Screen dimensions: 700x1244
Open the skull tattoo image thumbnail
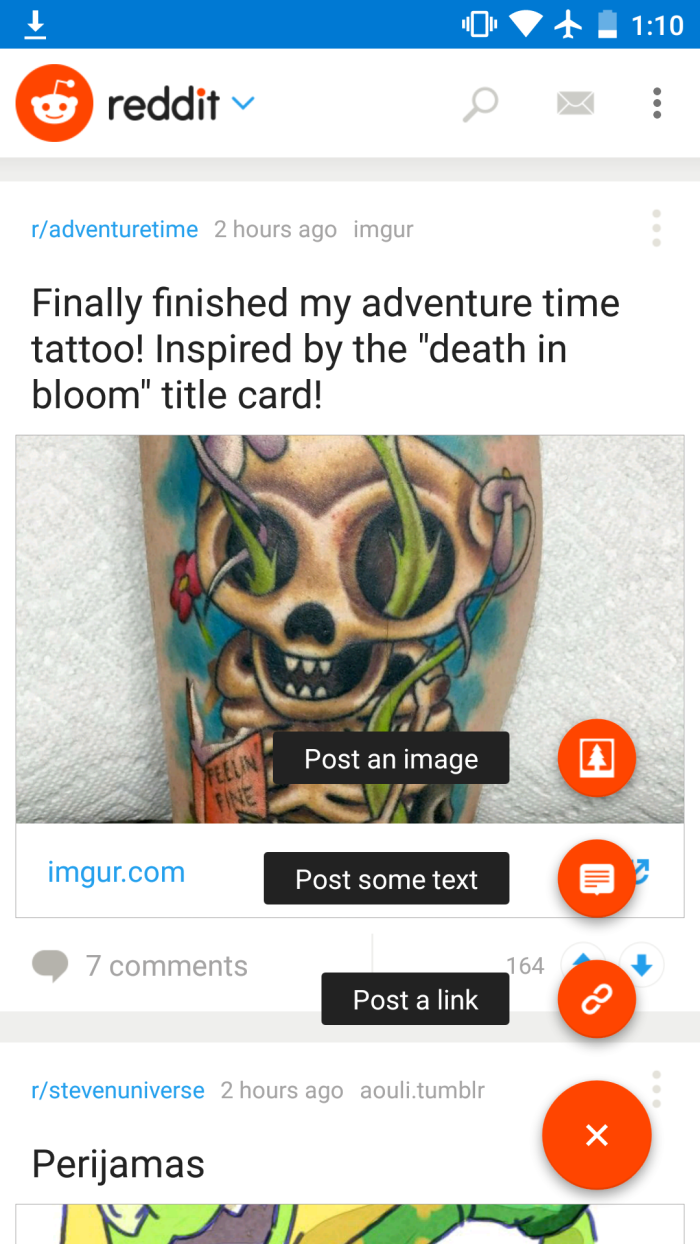click(x=350, y=629)
